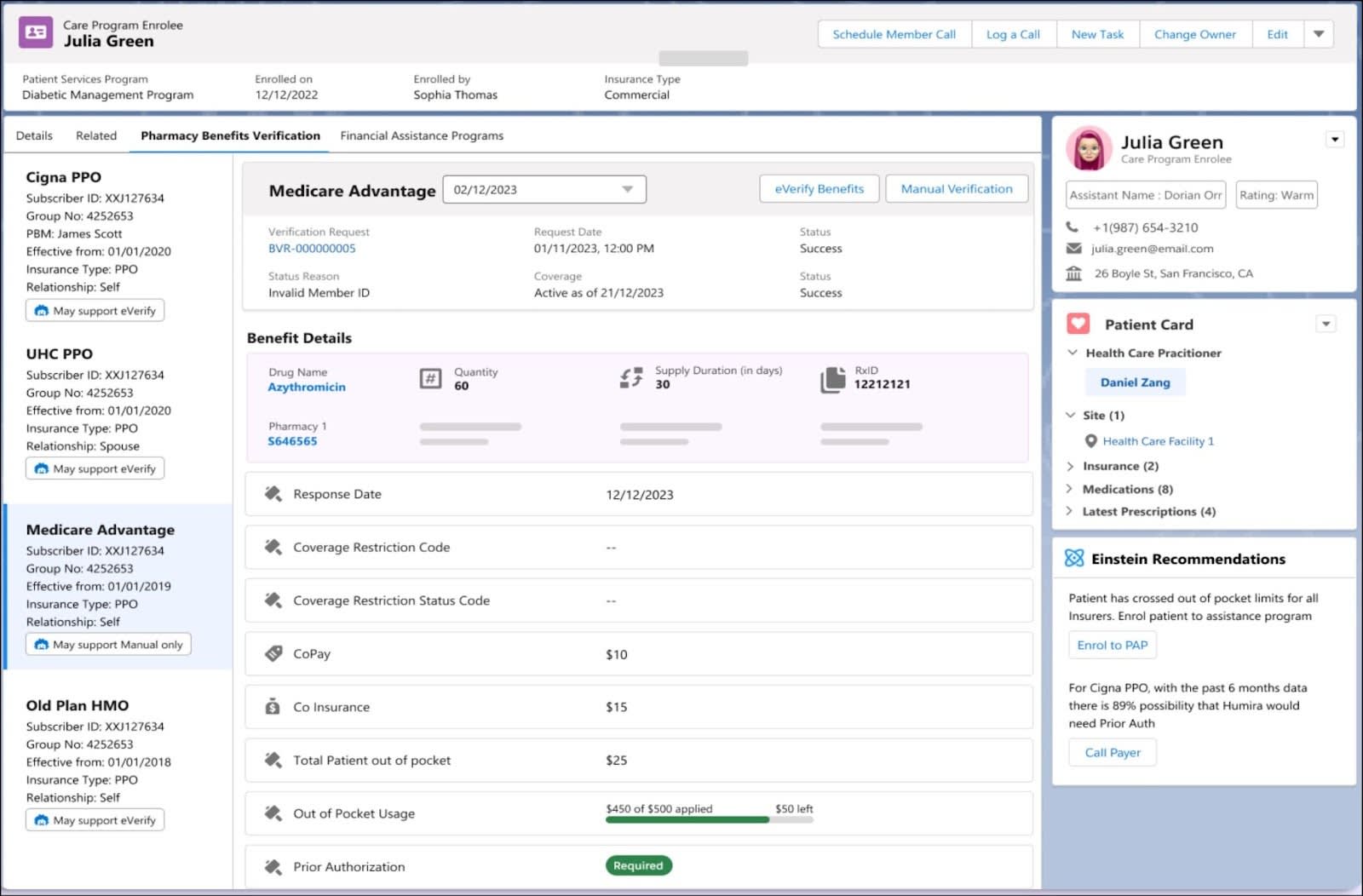
Task: Click the heart icon on the Patient Card panel
Action: pyautogui.click(x=1078, y=324)
